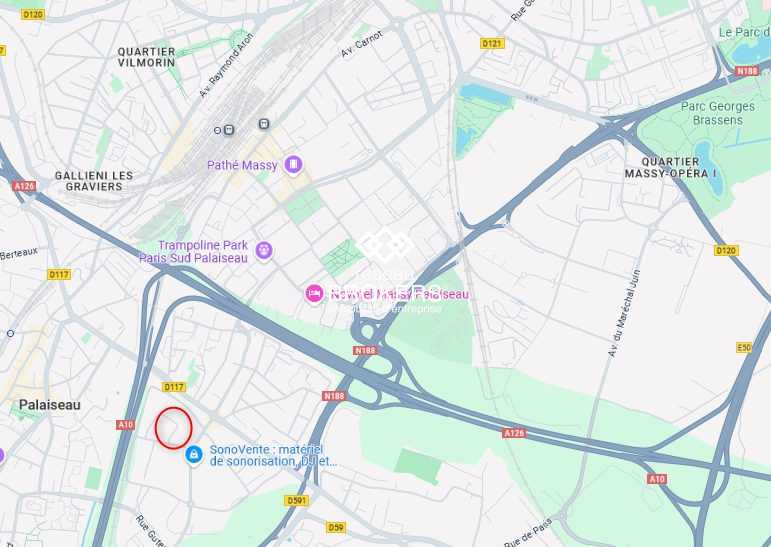The height and width of the screenshot is (547, 771).
Task: Open the SonoVente matériel de sonorisation label
Action: click(273, 456)
